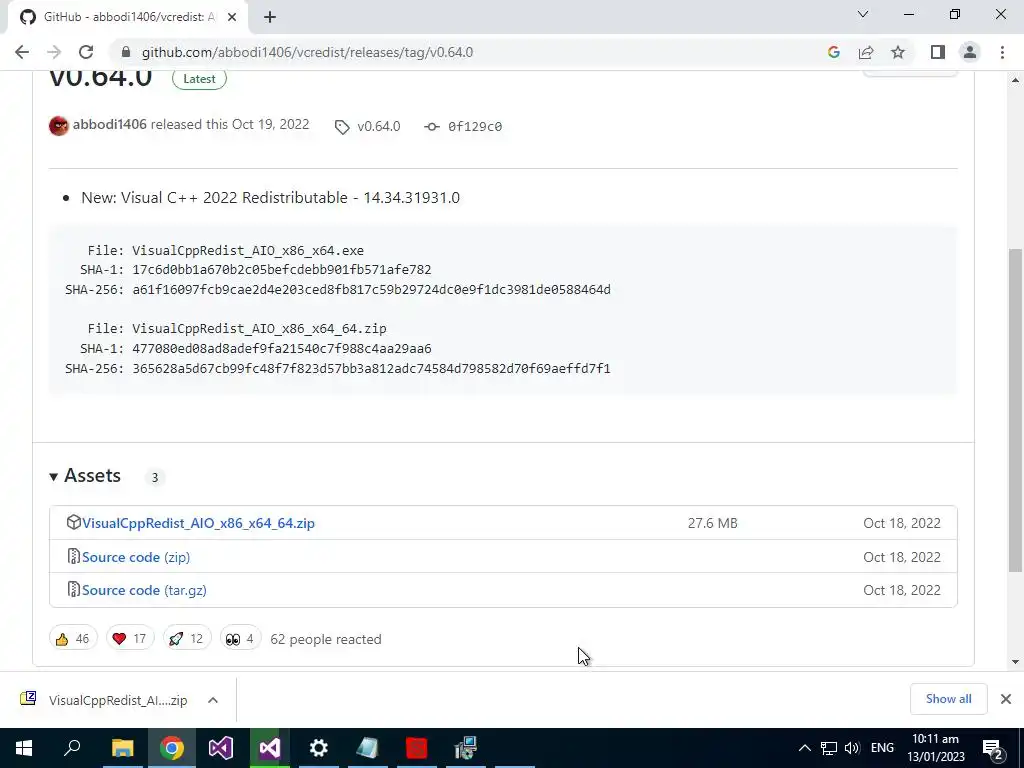This screenshot has height=768, width=1024.
Task: Click the browser forward arrow
Action: click(x=54, y=52)
